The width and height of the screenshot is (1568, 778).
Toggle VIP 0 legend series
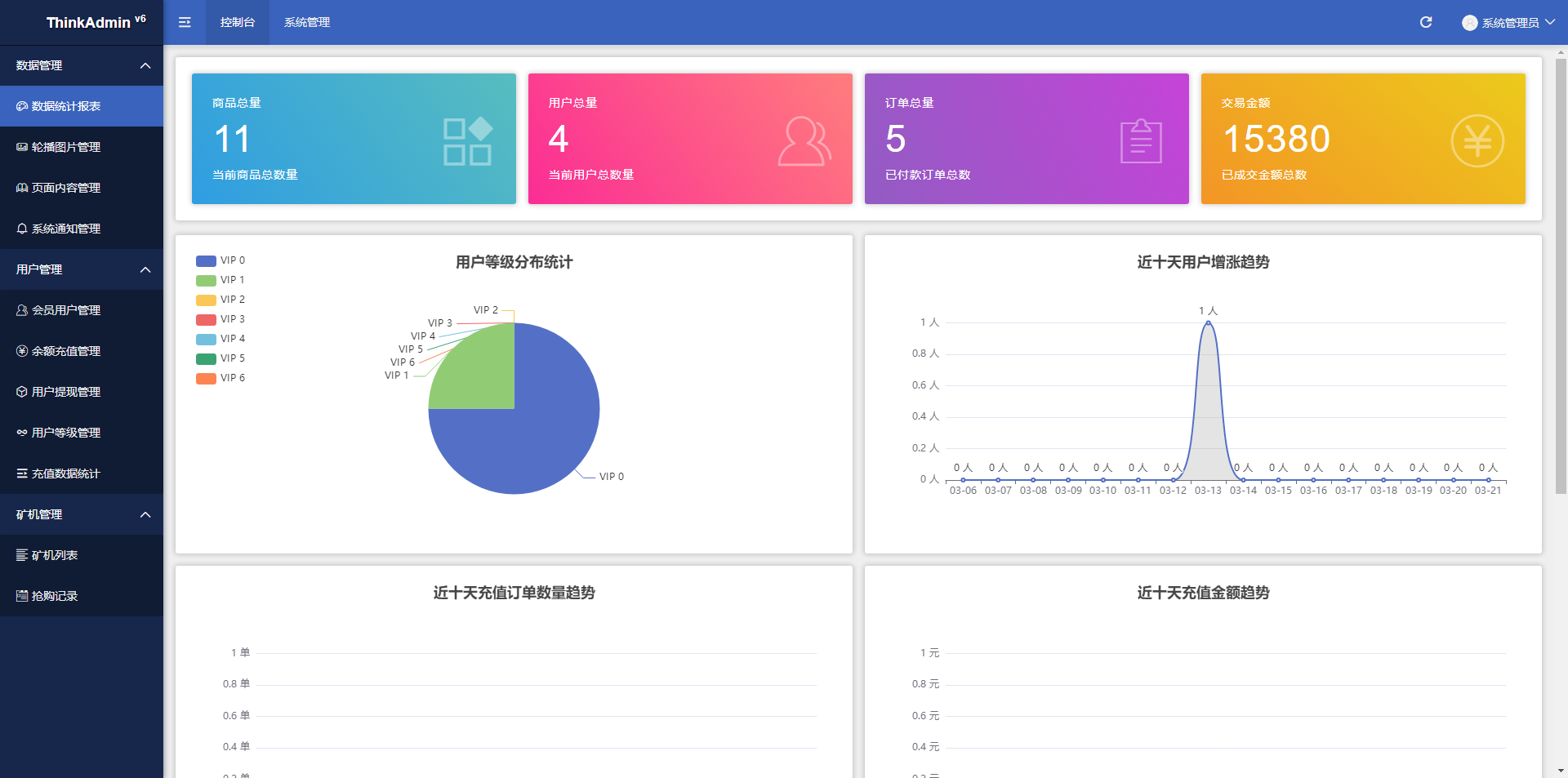[220, 260]
